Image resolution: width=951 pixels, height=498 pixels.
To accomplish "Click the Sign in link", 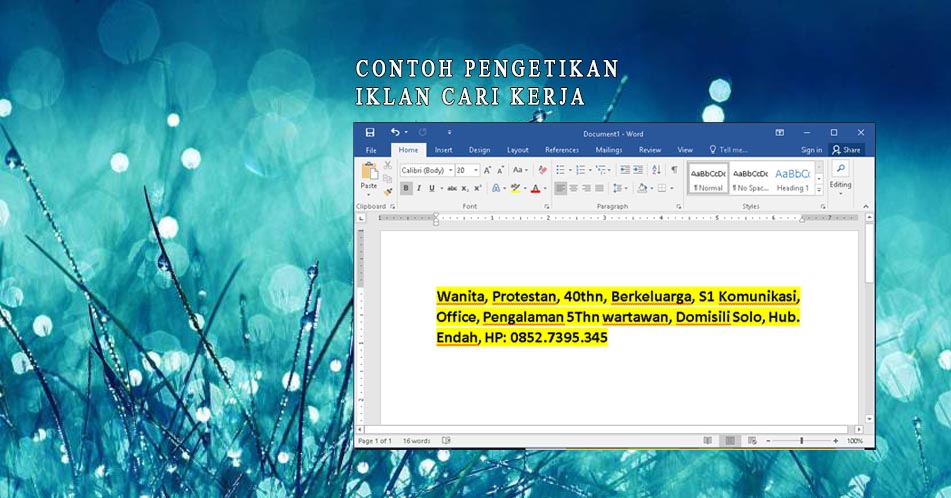I will (x=812, y=150).
